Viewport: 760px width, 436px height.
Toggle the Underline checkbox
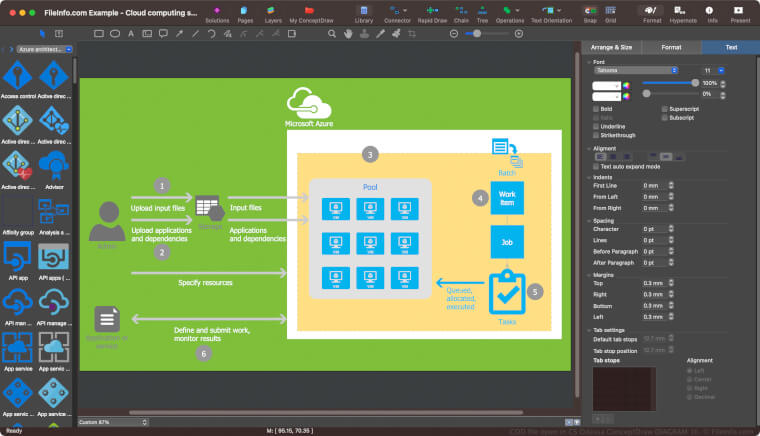pyautogui.click(x=596, y=126)
